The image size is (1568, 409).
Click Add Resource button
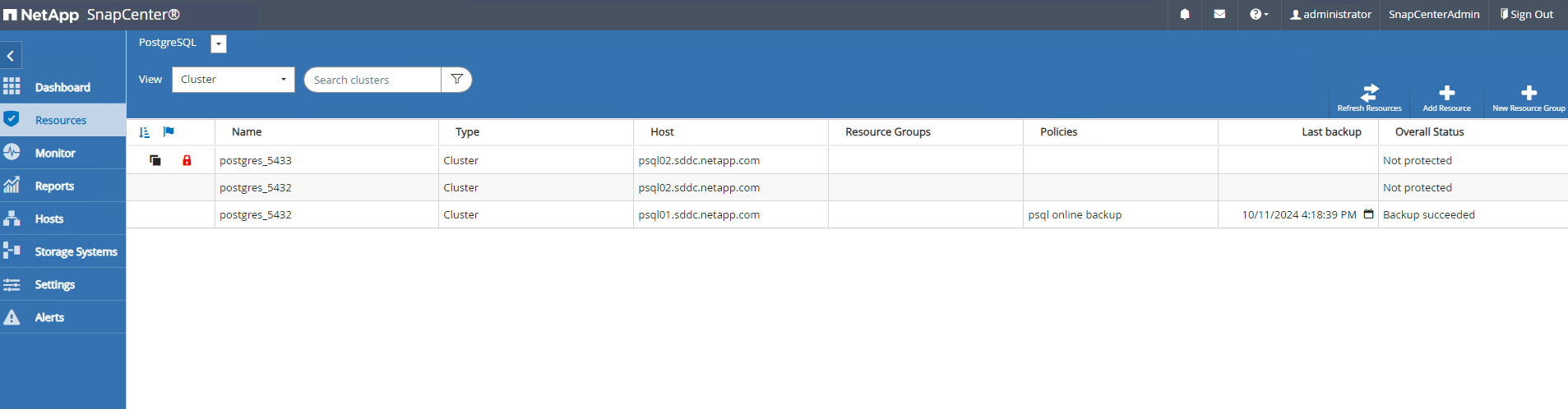[x=1446, y=98]
